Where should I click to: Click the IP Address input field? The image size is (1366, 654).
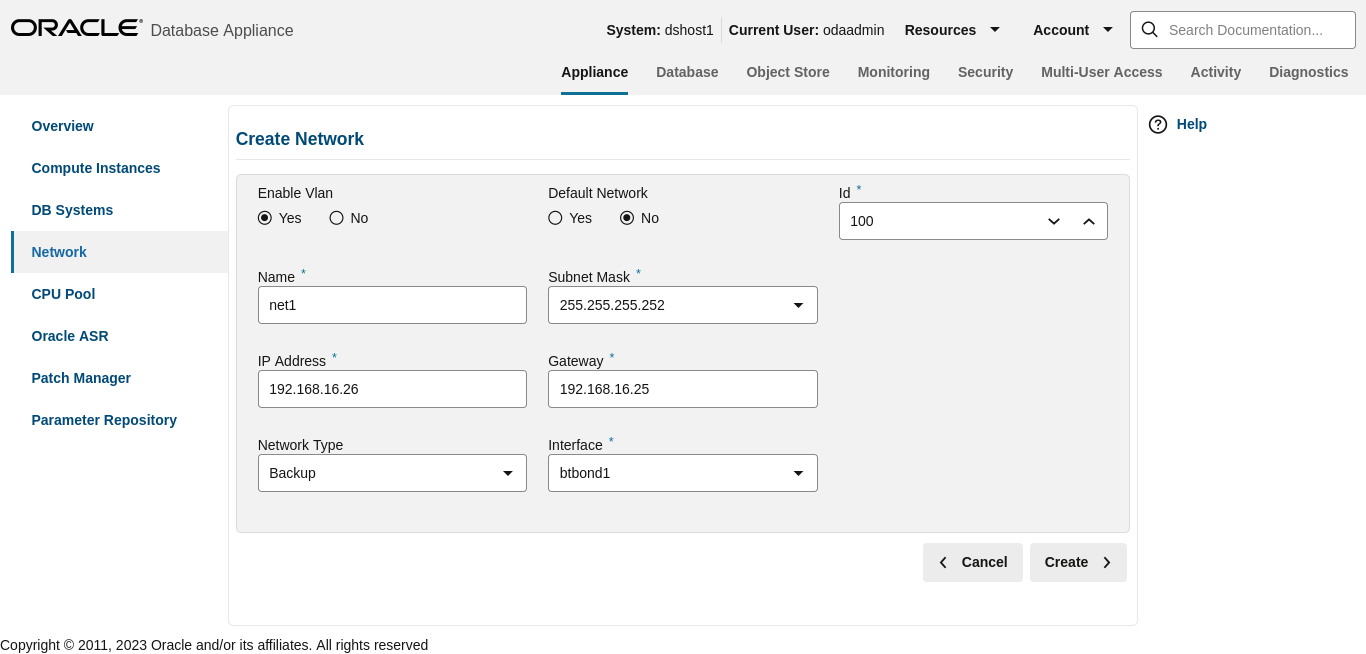[x=392, y=389]
